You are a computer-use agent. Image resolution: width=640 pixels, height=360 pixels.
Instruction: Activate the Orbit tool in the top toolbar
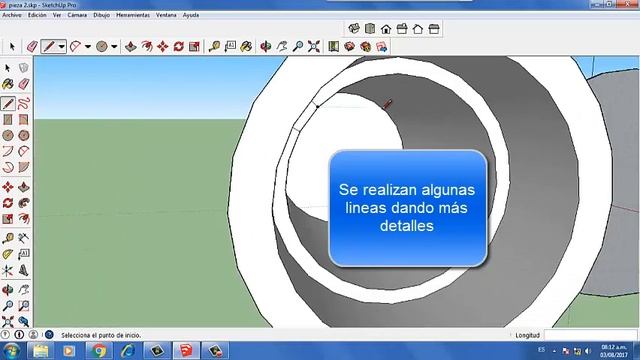[x=266, y=47]
